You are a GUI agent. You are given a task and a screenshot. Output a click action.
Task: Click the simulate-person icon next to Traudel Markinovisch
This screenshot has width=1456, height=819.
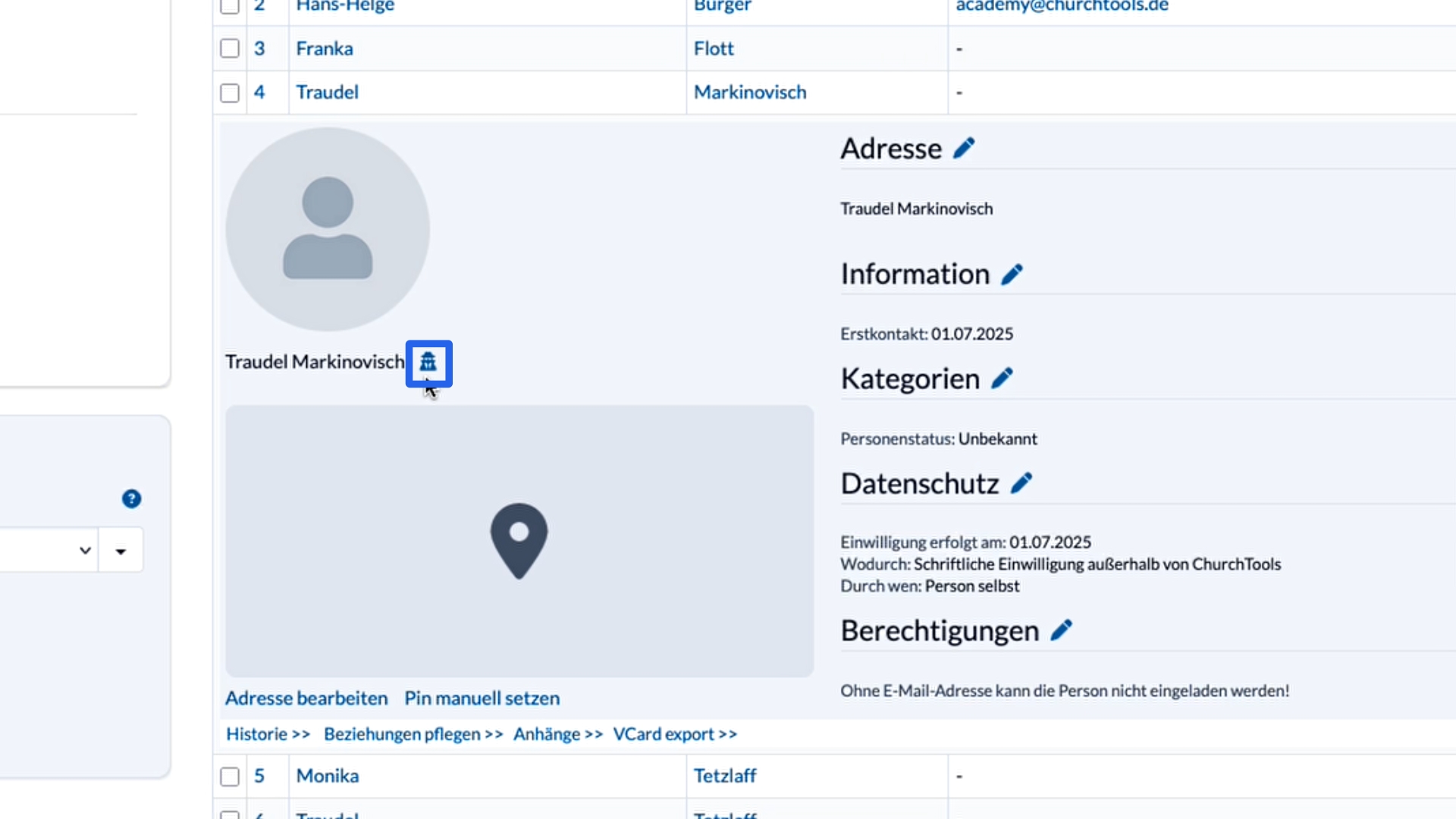click(x=428, y=362)
